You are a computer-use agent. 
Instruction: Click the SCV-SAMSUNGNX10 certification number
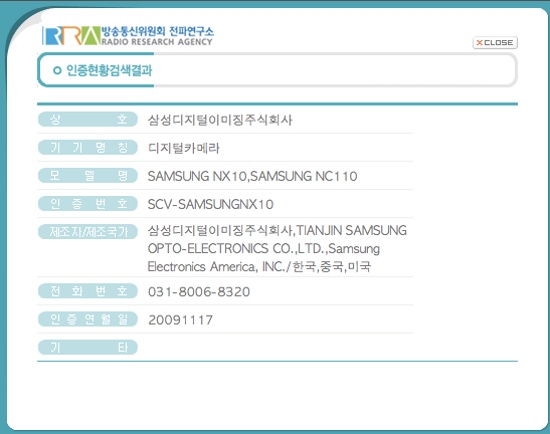[x=210, y=204]
